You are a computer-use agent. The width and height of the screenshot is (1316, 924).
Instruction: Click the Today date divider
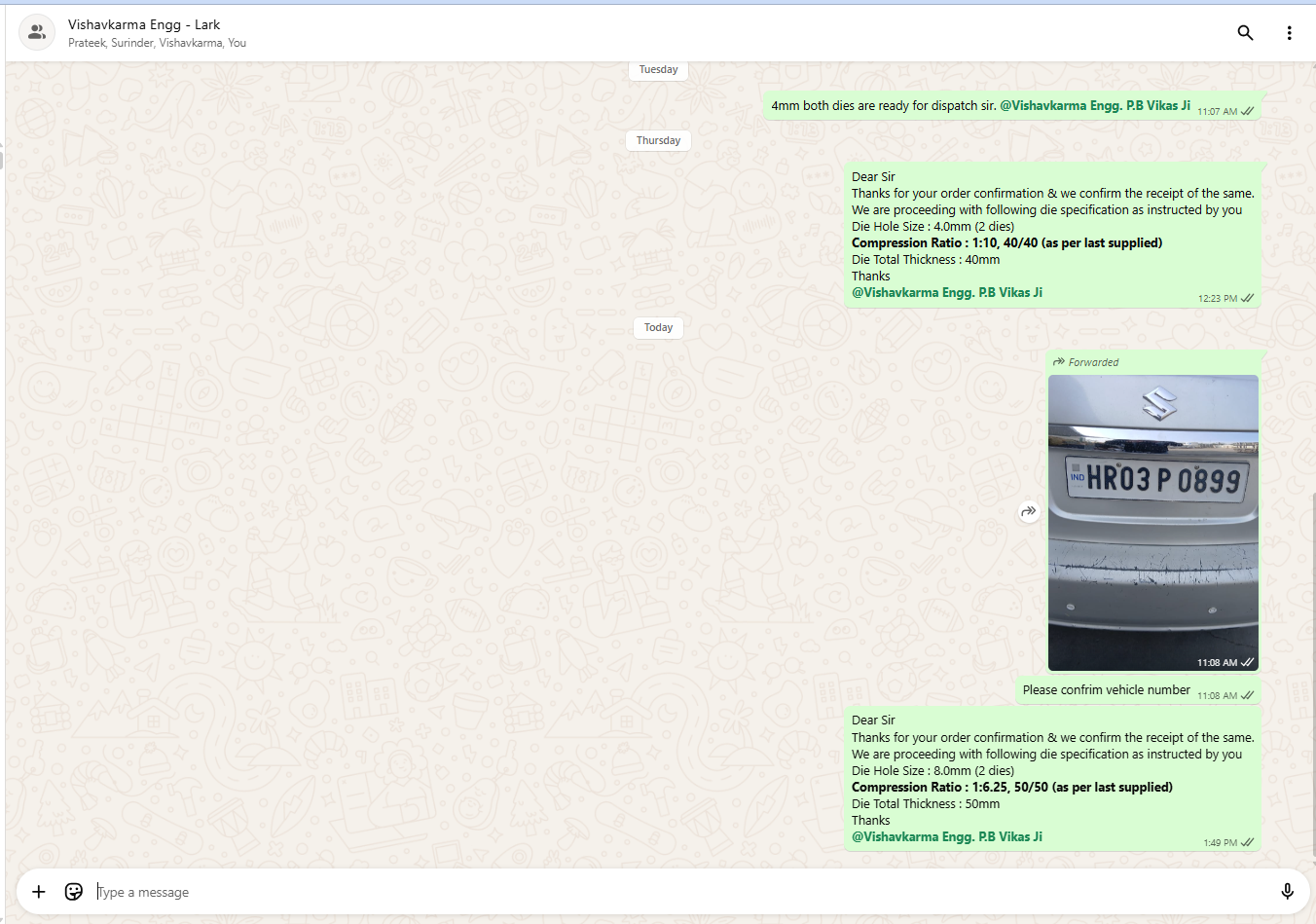click(658, 327)
